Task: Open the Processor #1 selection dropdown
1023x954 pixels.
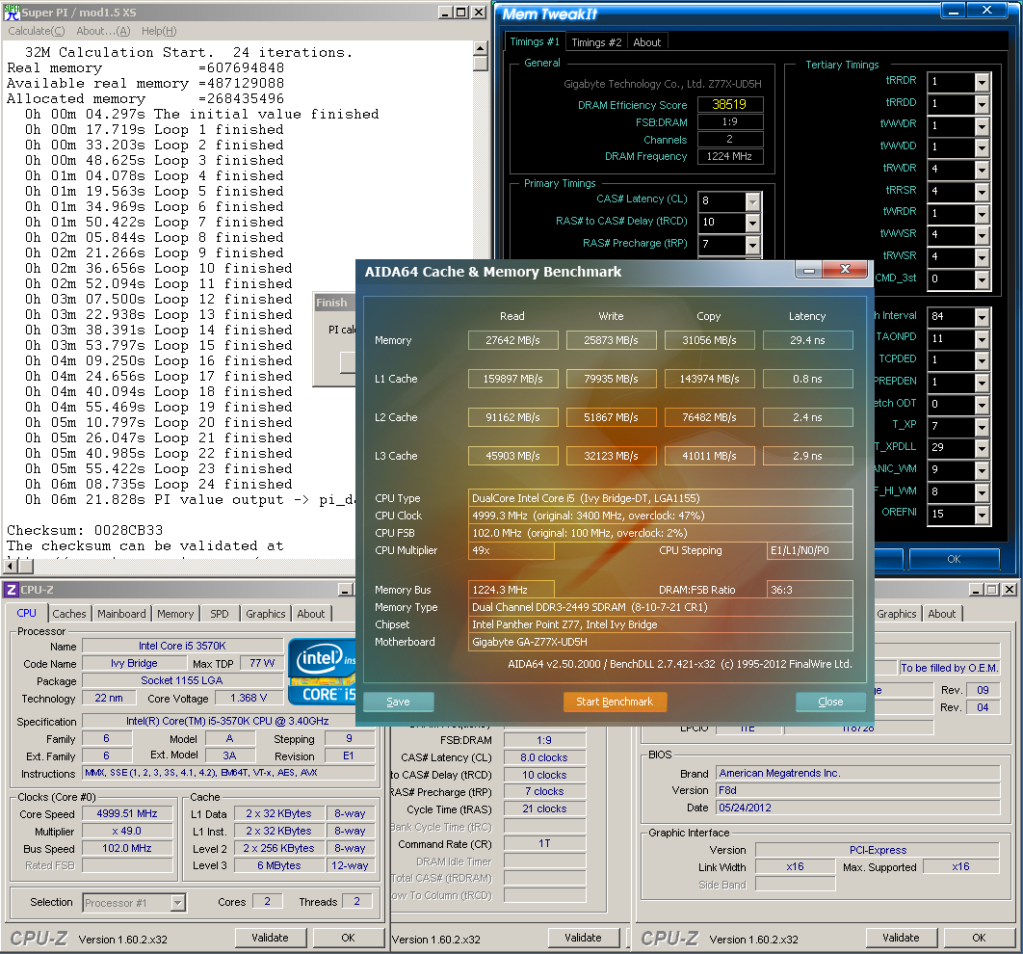Action: tap(177, 902)
